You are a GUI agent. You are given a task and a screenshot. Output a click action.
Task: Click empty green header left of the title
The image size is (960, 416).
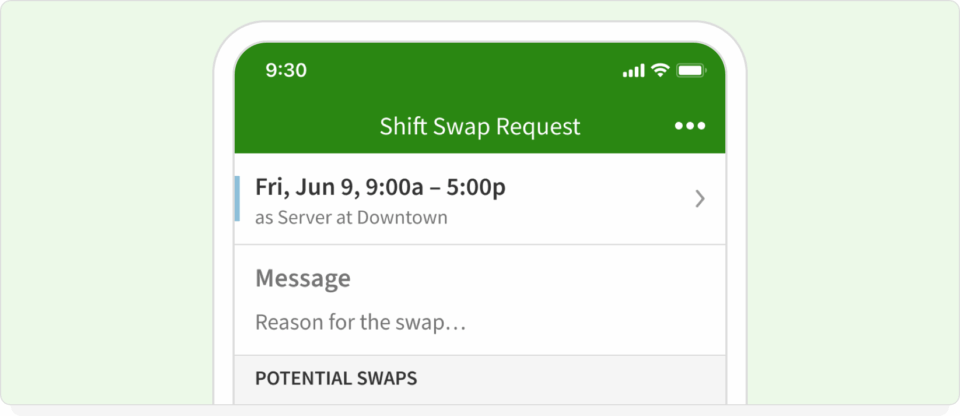pyautogui.click(x=300, y=127)
